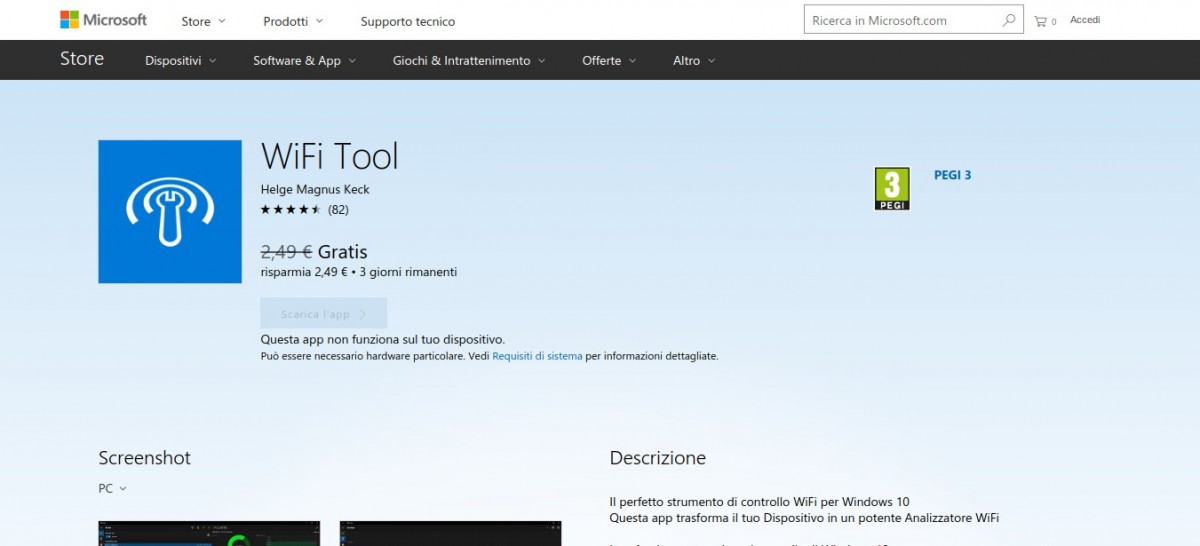
Task: Click the WiFi Tool app icon
Action: (170, 211)
